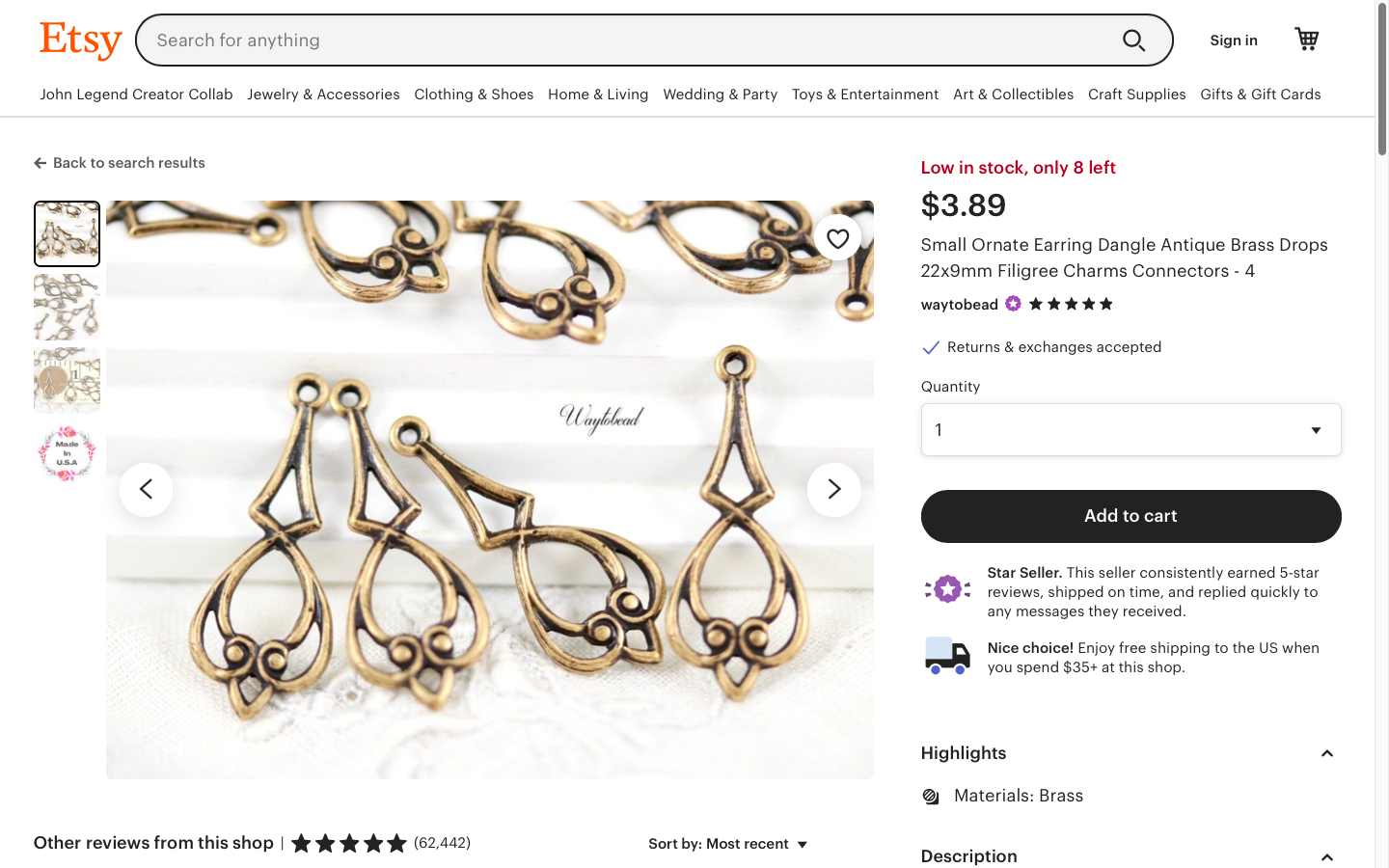Screen dimensions: 1389x868
Task: Collapse the Highlights section
Action: [x=1326, y=753]
